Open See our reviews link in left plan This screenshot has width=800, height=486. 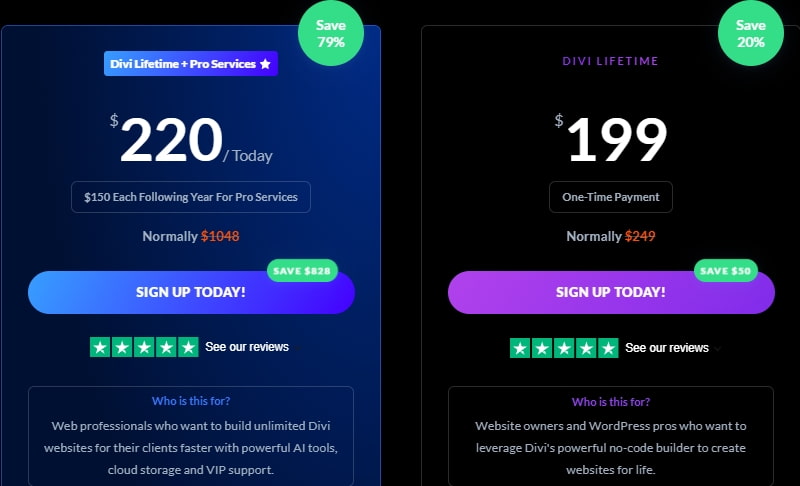click(x=247, y=347)
